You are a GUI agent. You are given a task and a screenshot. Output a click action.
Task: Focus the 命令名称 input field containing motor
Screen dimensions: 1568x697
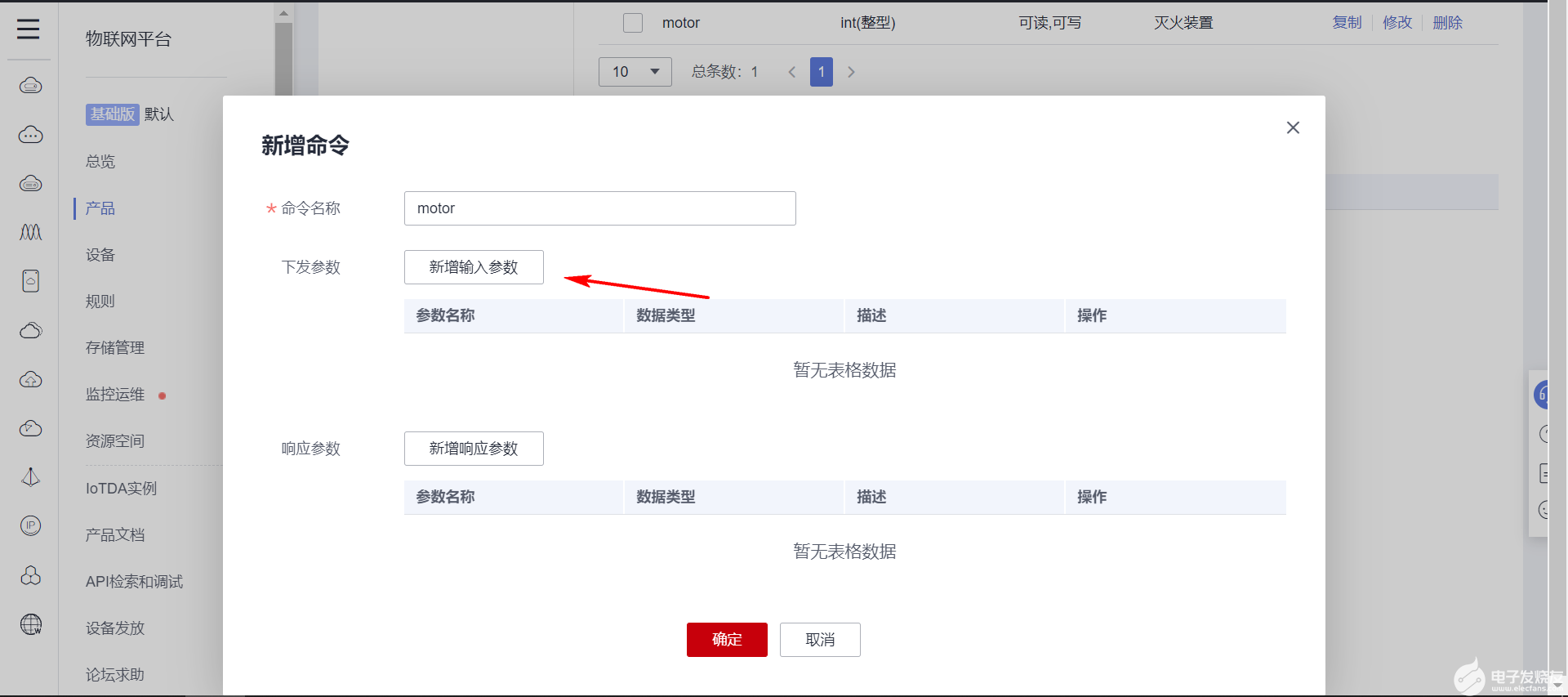click(x=600, y=208)
